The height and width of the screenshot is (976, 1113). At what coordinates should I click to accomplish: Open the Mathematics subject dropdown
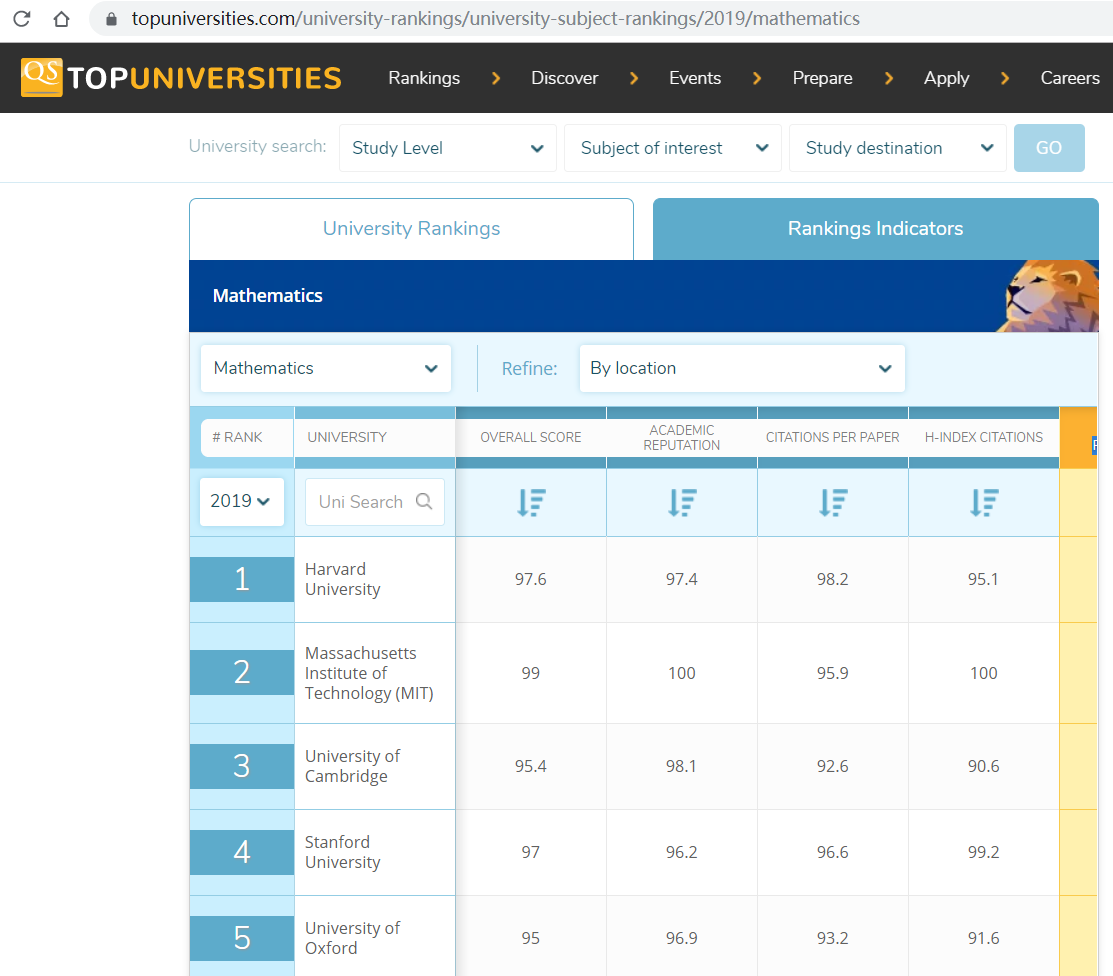pyautogui.click(x=325, y=368)
